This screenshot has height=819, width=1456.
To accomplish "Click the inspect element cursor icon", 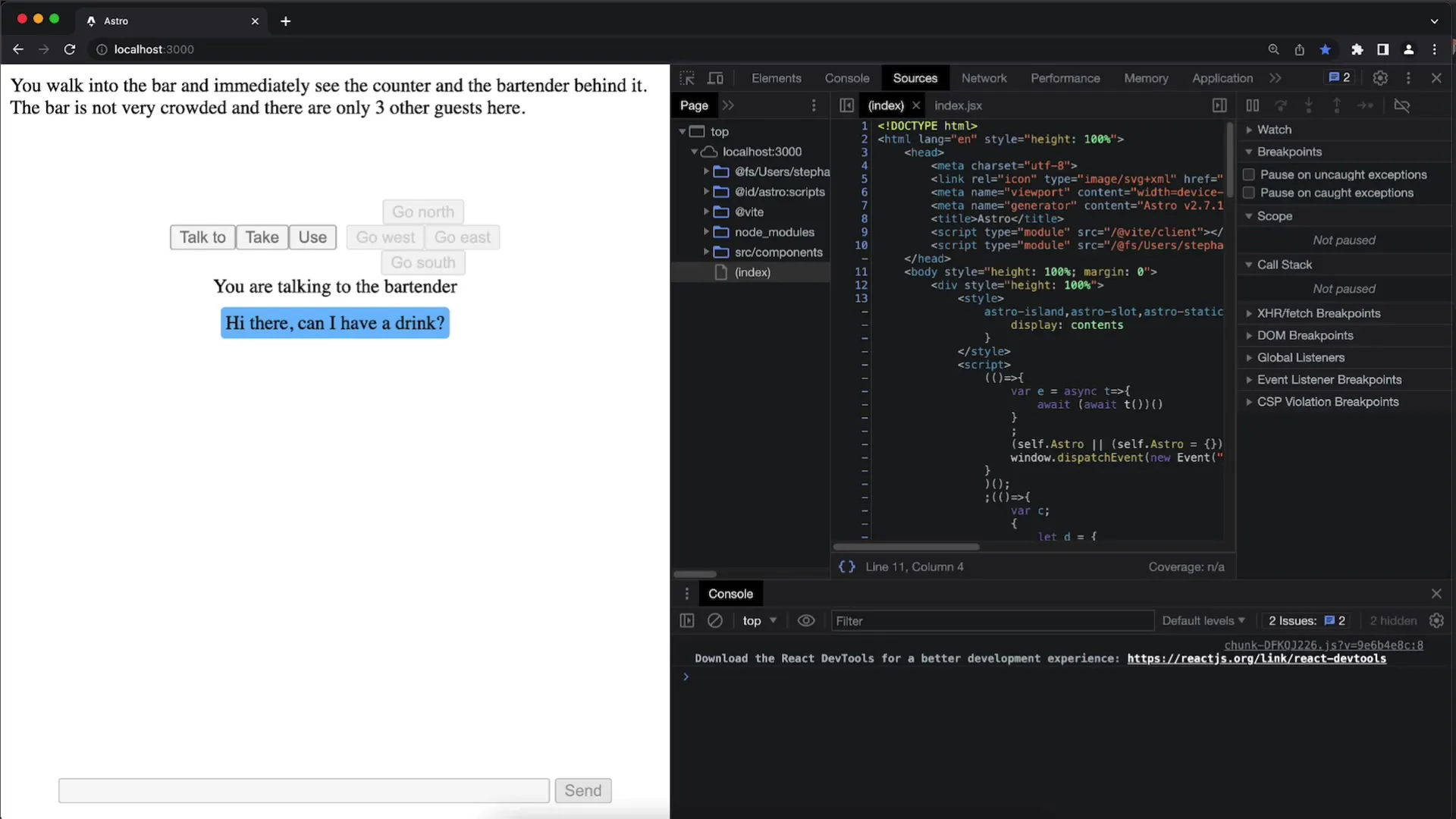I will [687, 78].
